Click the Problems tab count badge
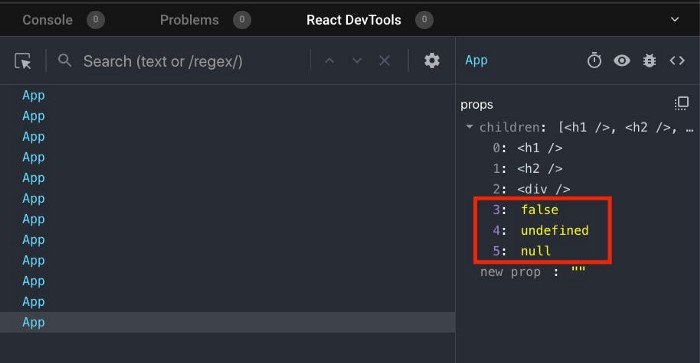This screenshot has width=700, height=363. point(242,20)
